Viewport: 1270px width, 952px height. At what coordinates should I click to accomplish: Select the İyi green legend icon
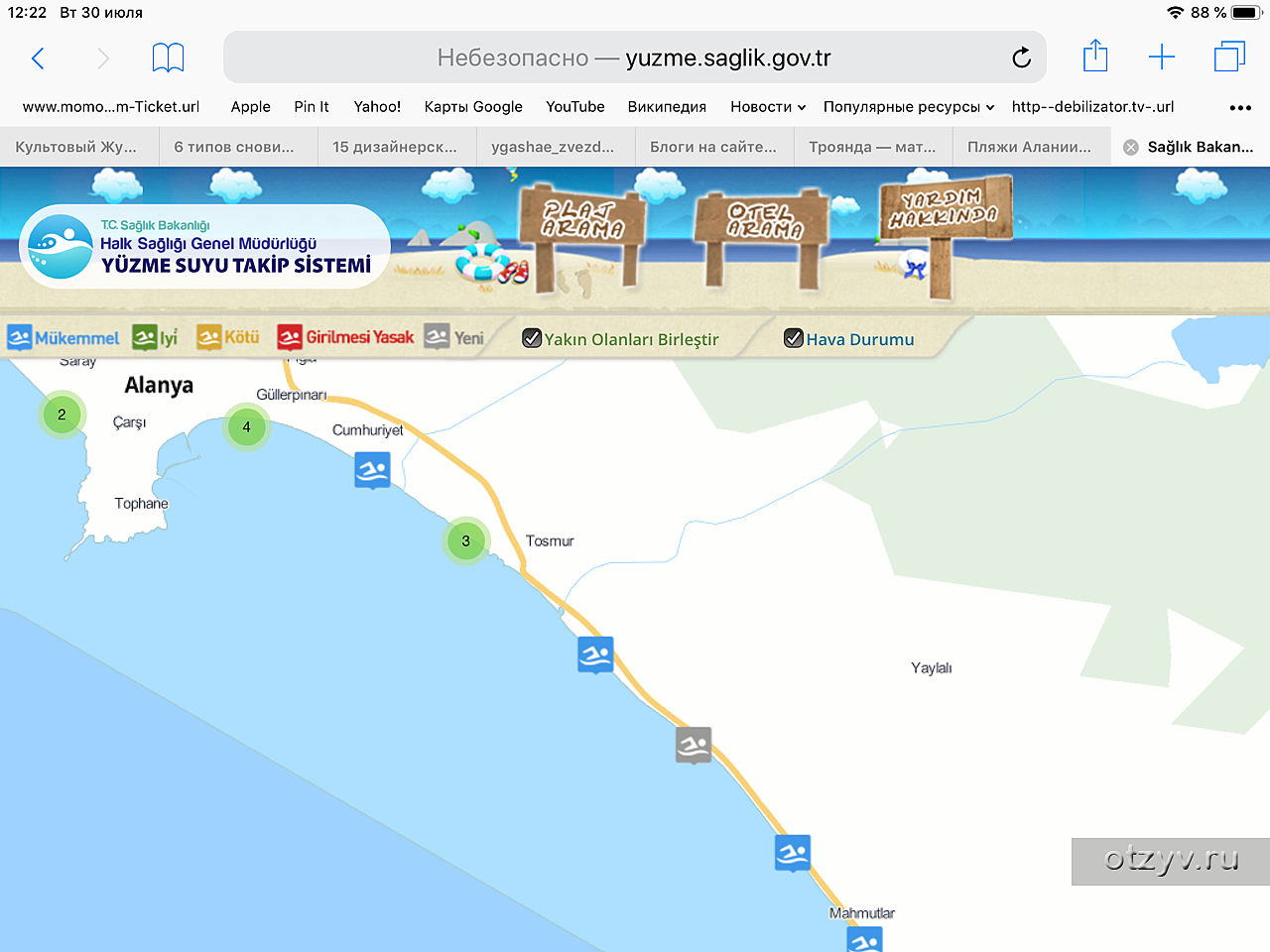pyautogui.click(x=145, y=337)
